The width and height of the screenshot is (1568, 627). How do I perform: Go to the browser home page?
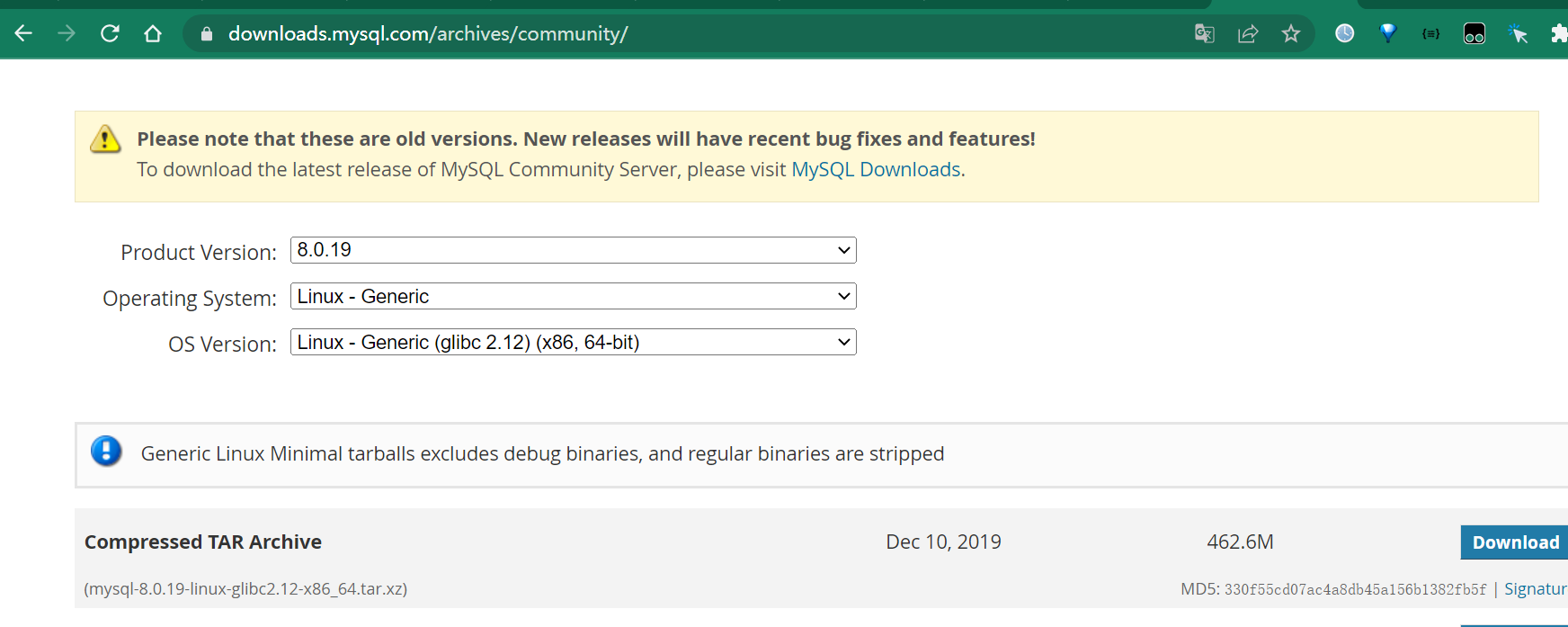[153, 34]
